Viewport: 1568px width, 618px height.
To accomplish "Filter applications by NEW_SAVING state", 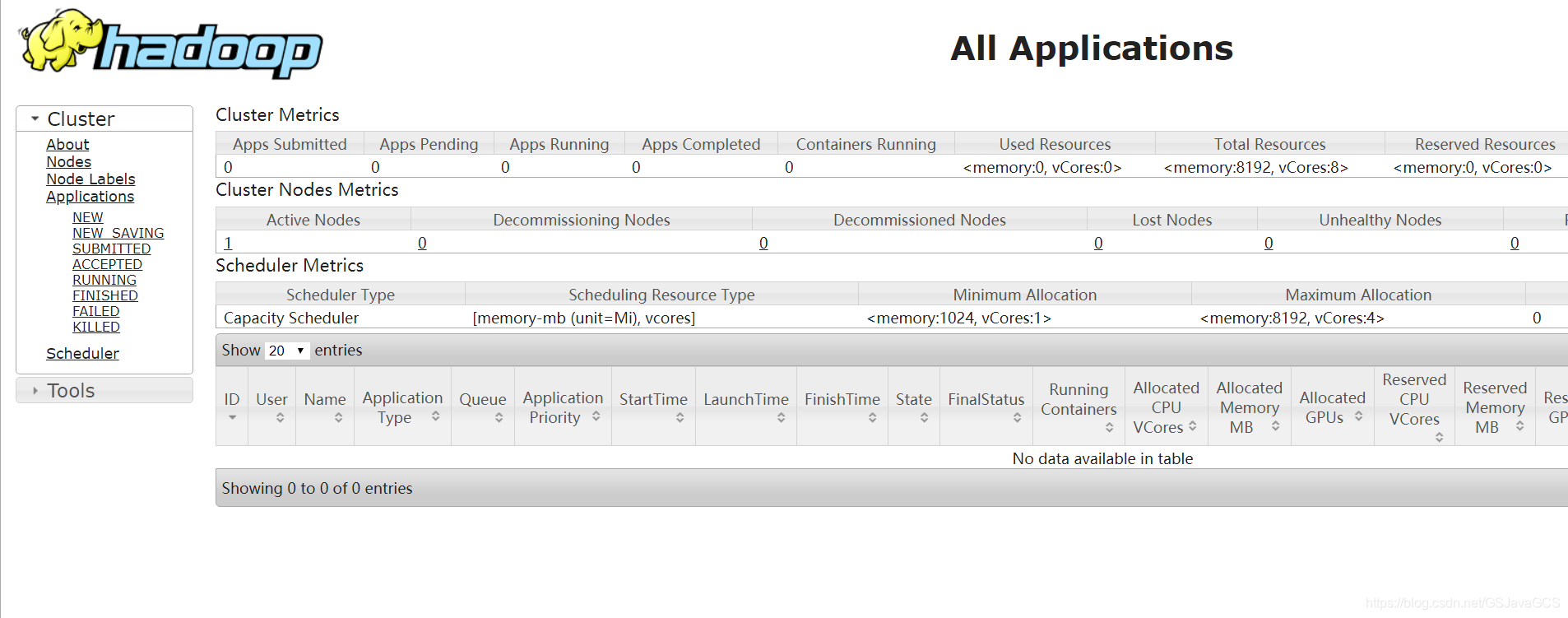I will 118,233.
